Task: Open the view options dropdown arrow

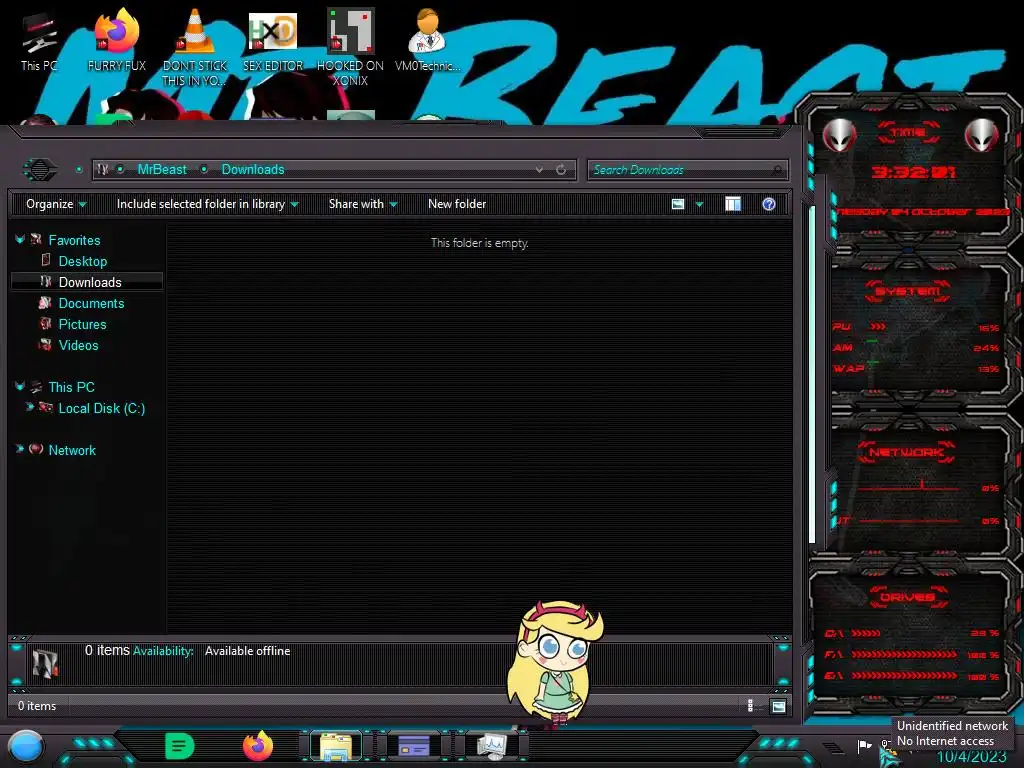Action: pyautogui.click(x=699, y=204)
